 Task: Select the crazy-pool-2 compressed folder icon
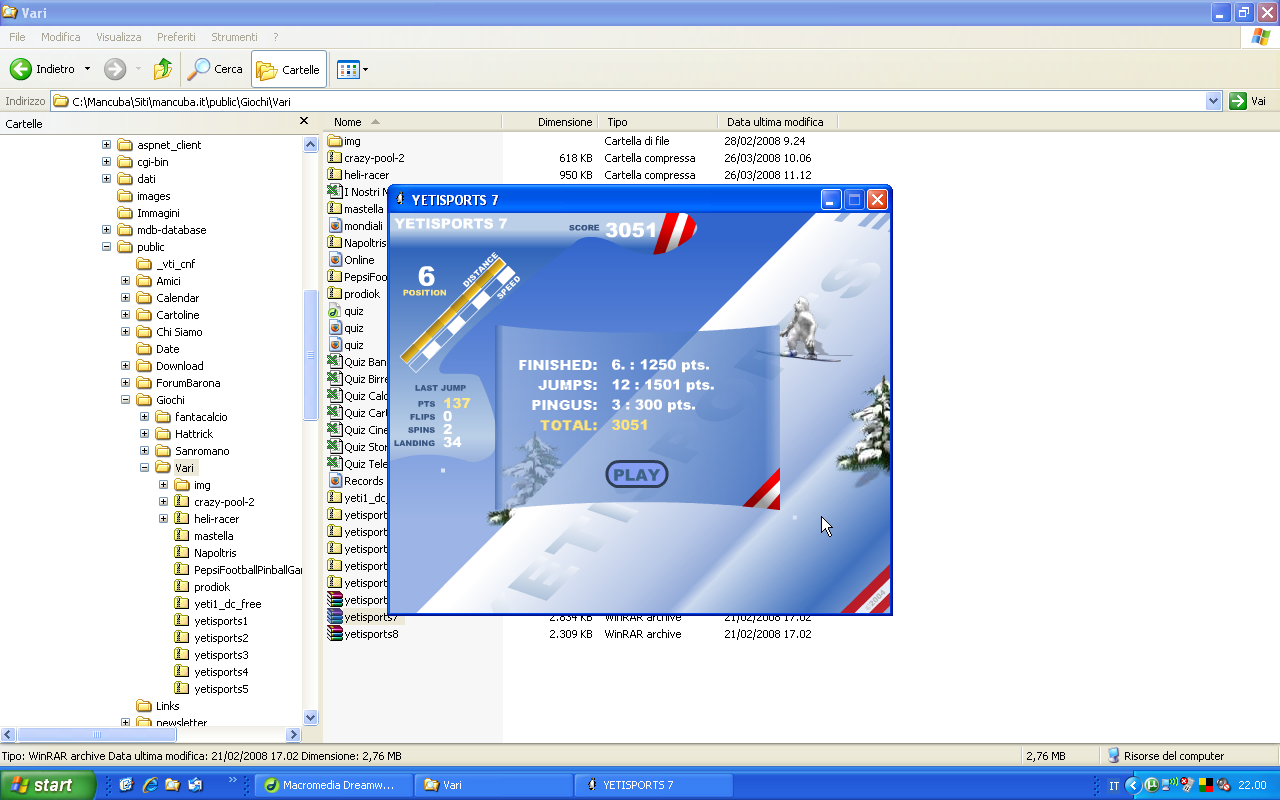(335, 158)
